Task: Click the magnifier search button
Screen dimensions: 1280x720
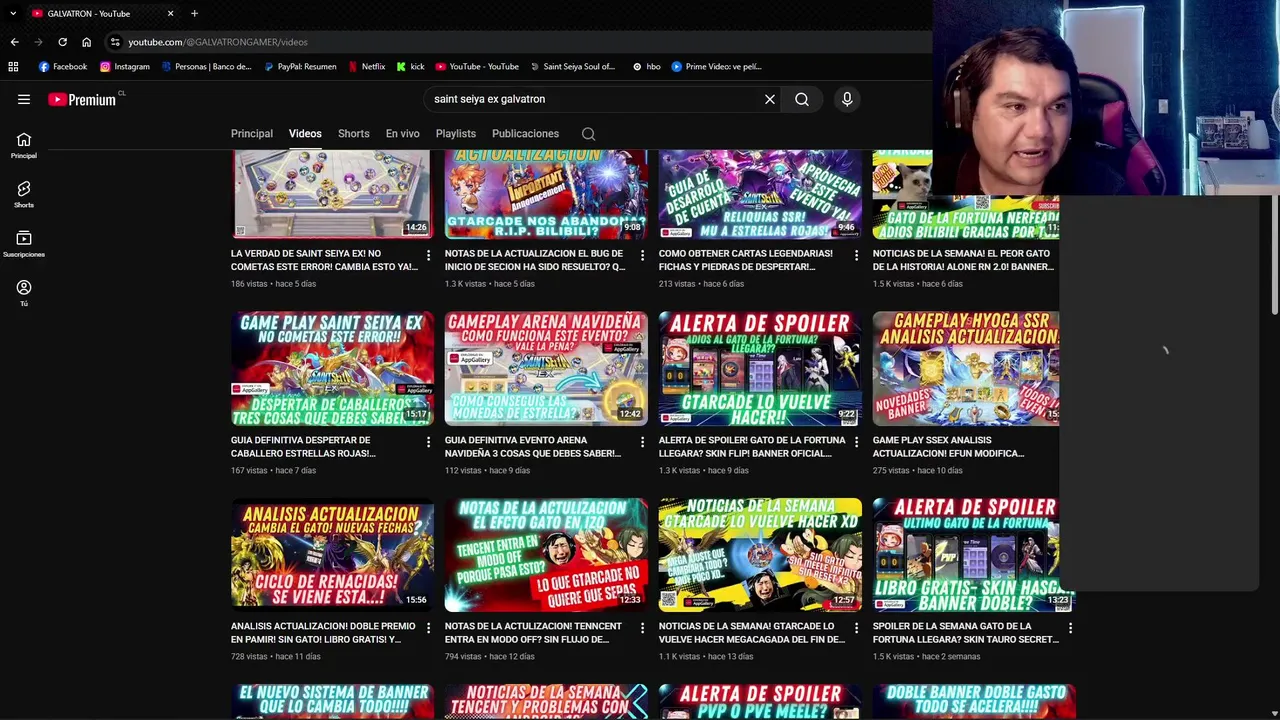Action: [802, 99]
